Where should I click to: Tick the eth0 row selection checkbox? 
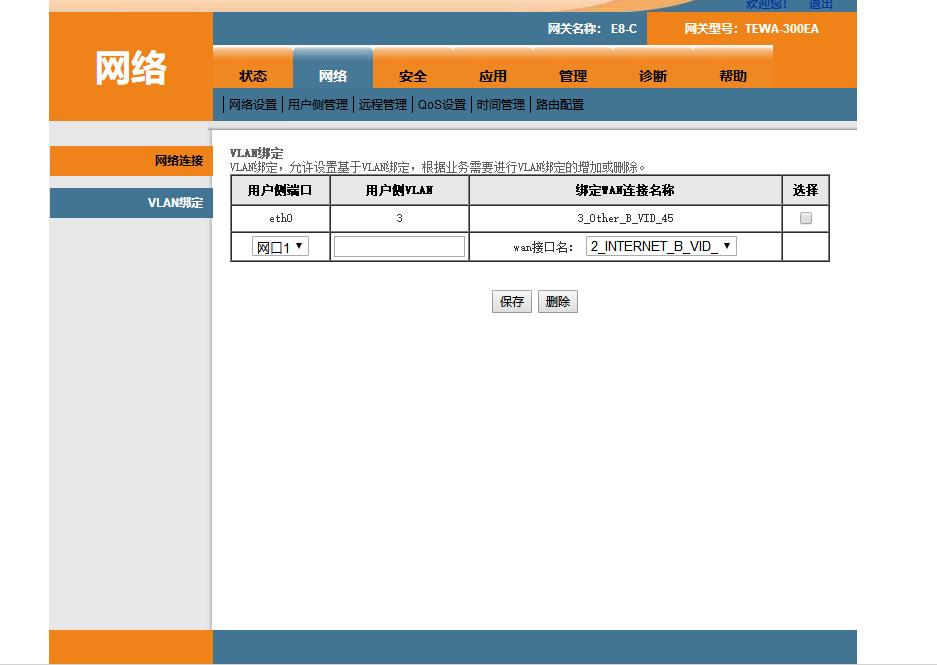(x=804, y=217)
